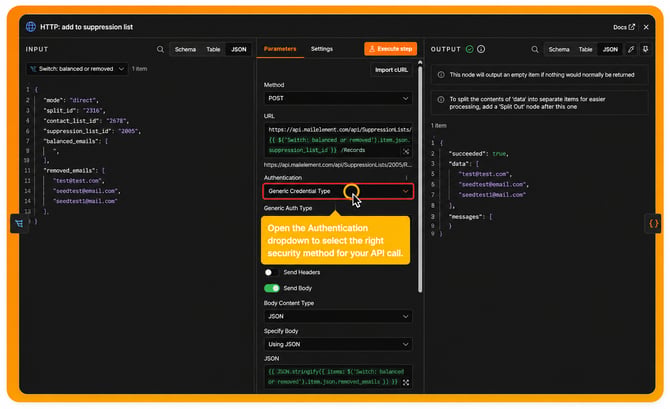Switch INPUT view to JSON
The width and height of the screenshot is (670, 409).
tap(238, 49)
